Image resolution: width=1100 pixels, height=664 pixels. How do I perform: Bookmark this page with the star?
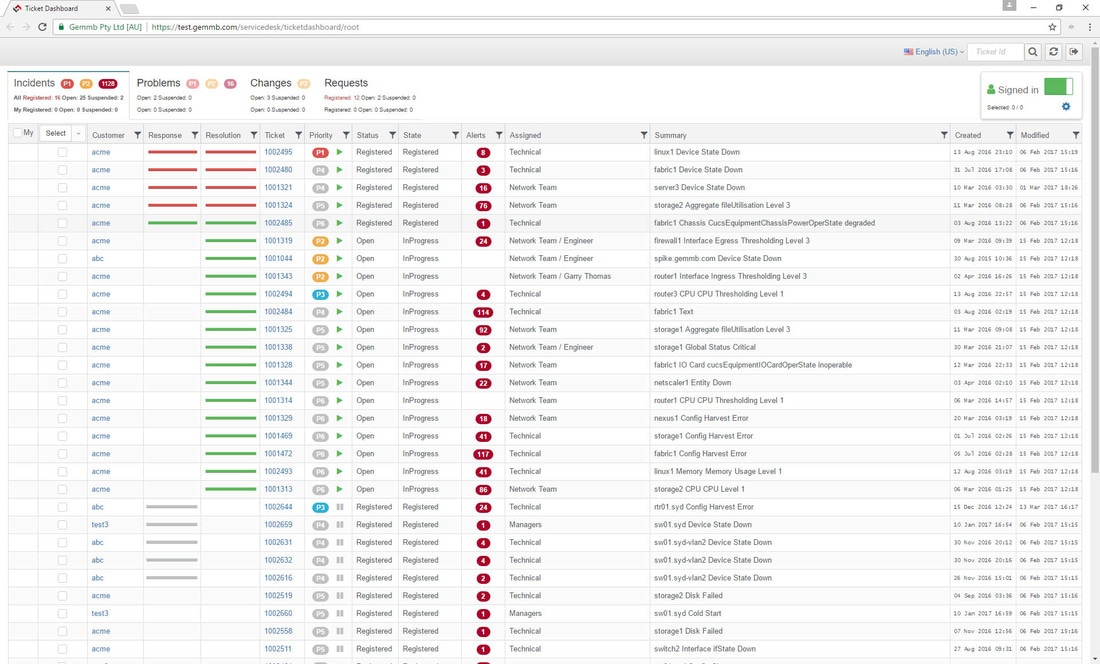1052,27
